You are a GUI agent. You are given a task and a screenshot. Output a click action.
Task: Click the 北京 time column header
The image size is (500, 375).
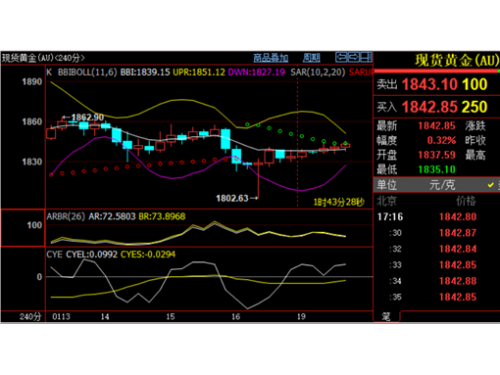387,201
